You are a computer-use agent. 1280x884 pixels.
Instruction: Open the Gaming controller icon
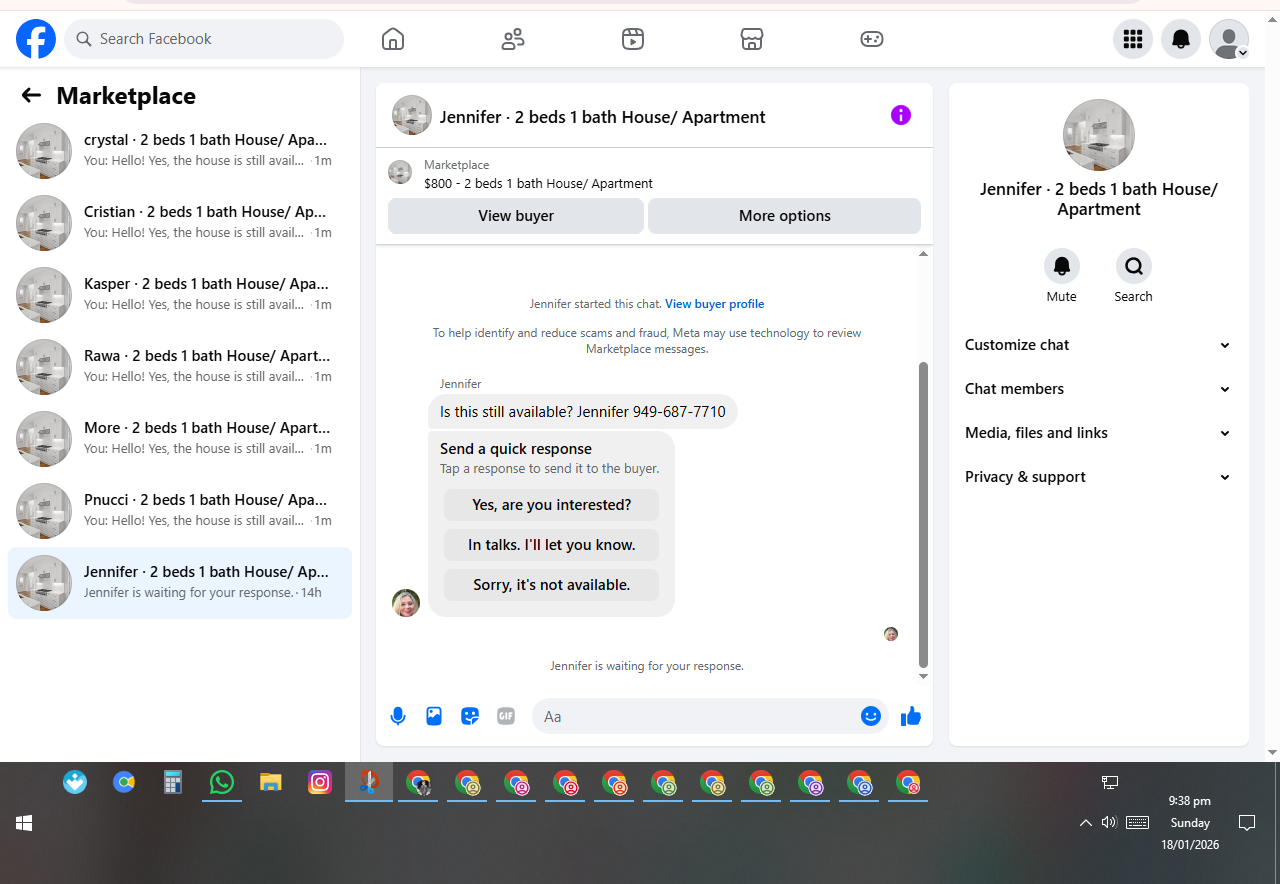tap(872, 39)
